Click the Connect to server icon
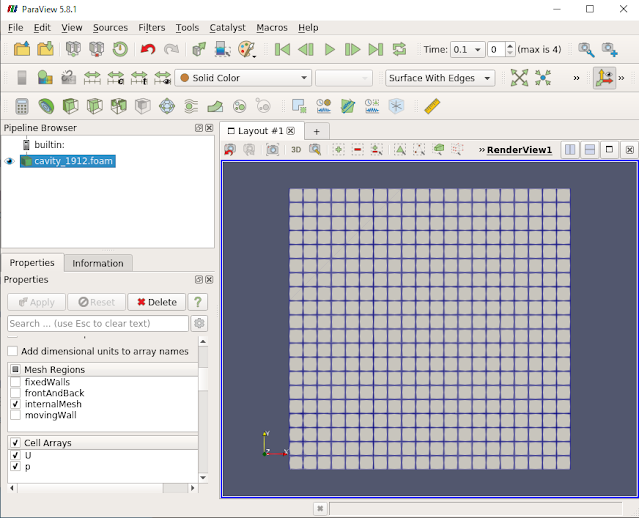The width and height of the screenshot is (639, 518). coord(73,49)
